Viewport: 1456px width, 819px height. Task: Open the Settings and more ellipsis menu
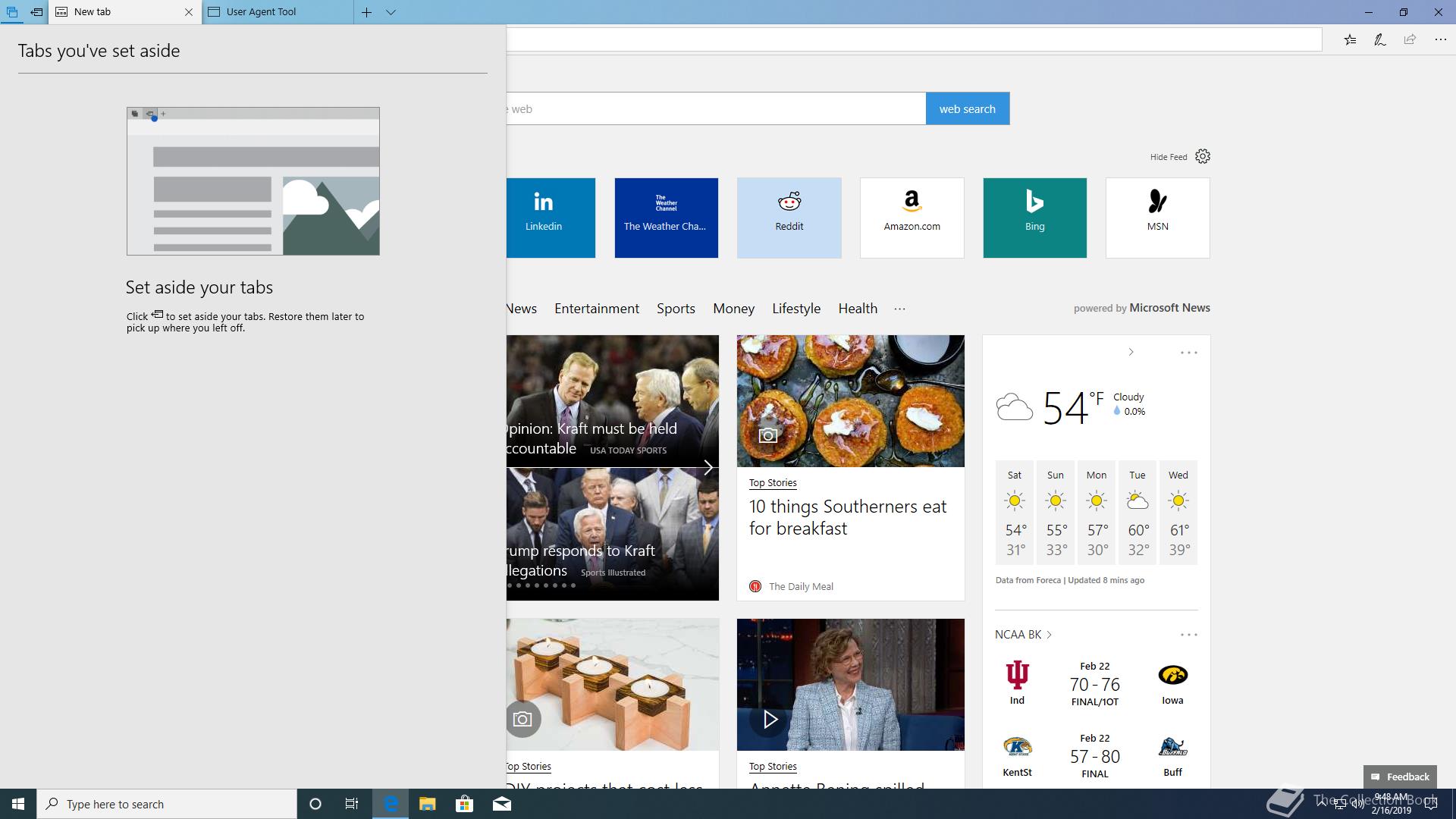[x=1440, y=39]
